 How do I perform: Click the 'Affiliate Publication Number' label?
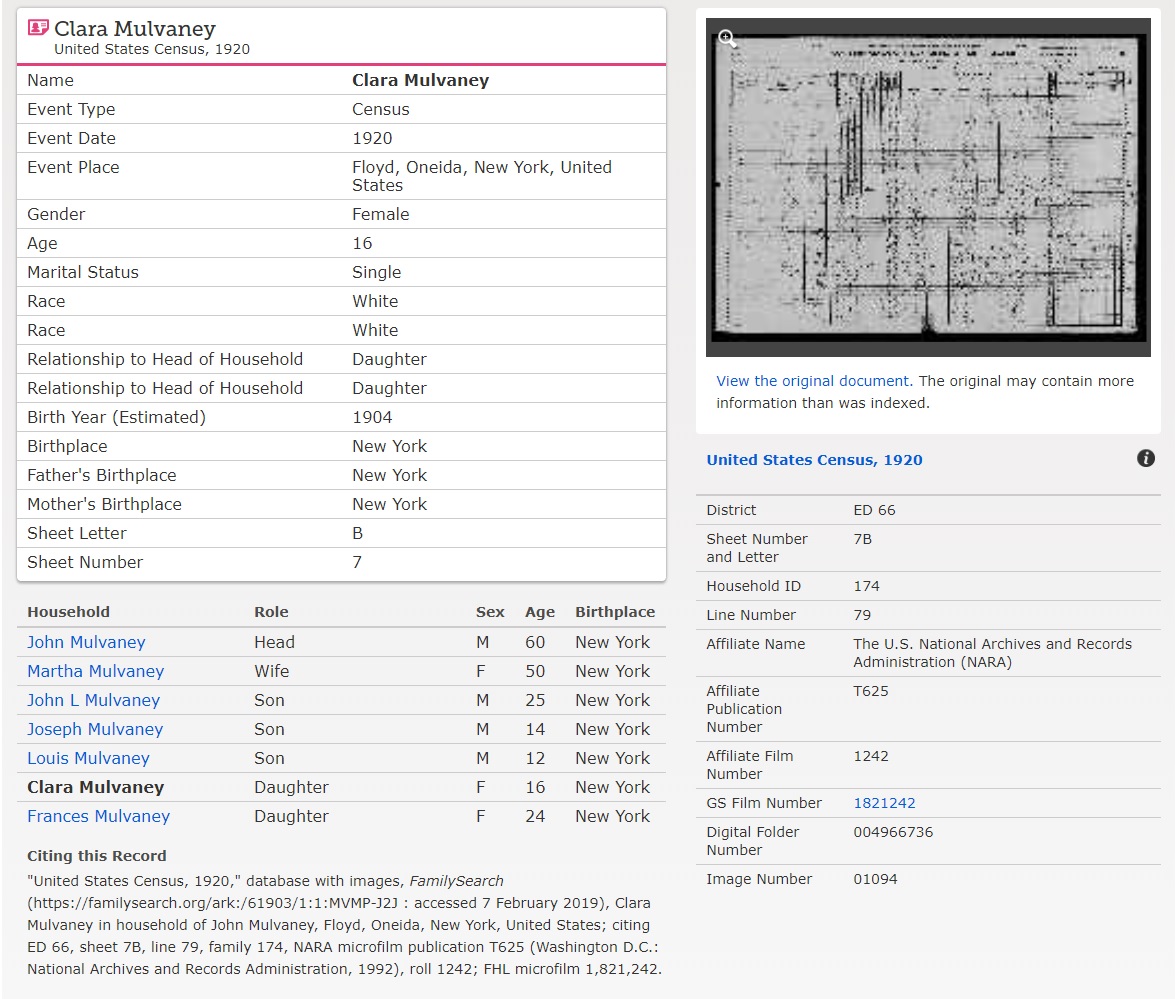pyautogui.click(x=744, y=709)
